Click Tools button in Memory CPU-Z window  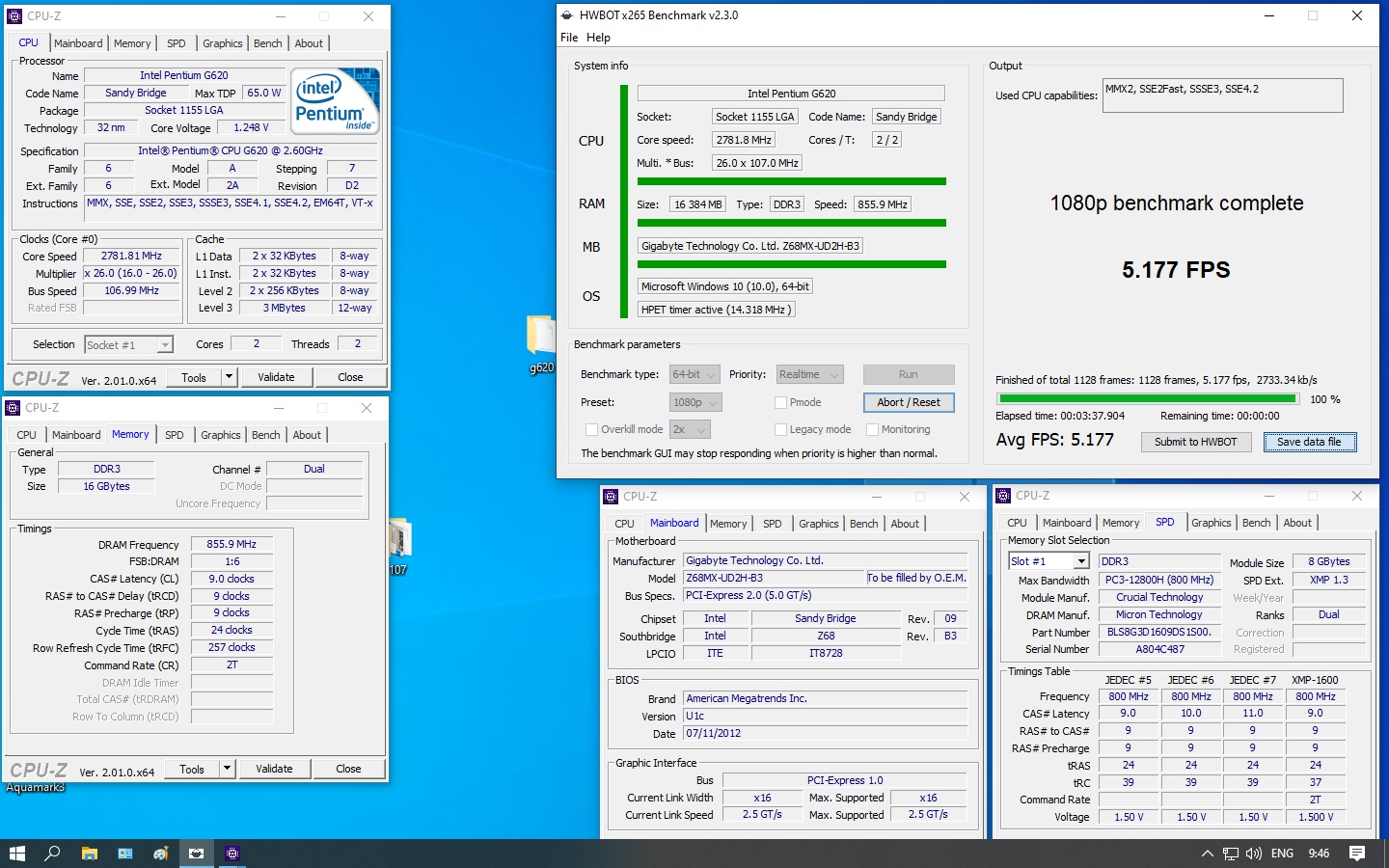click(192, 769)
